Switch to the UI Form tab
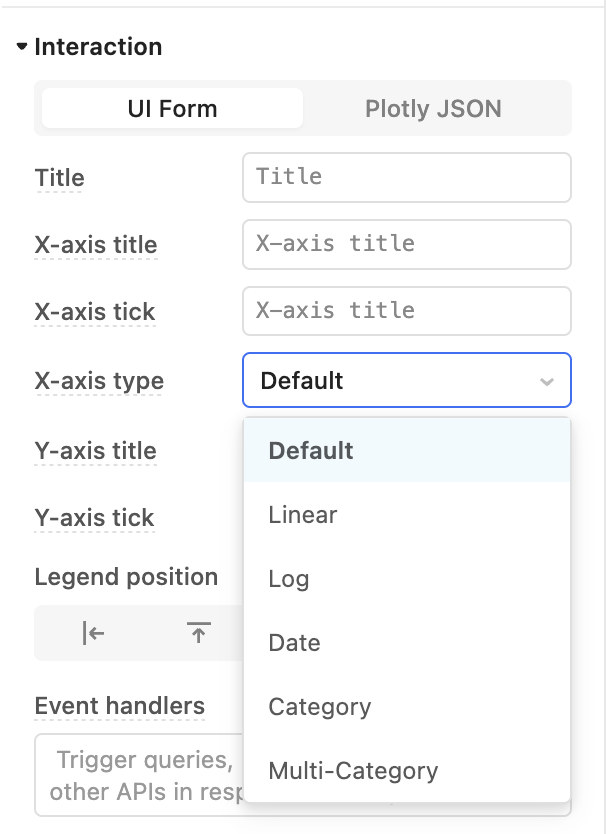This screenshot has width=606, height=834. pos(172,109)
